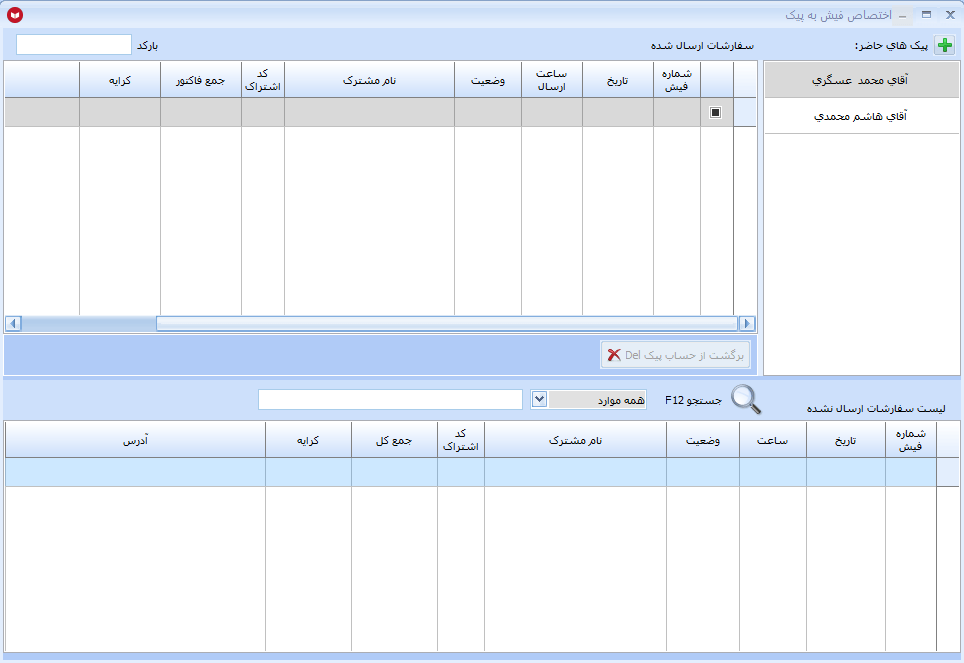Image resolution: width=964 pixels, height=663 pixels.
Task: Click the وضعیت header in unsent orders list
Action: 703,440
